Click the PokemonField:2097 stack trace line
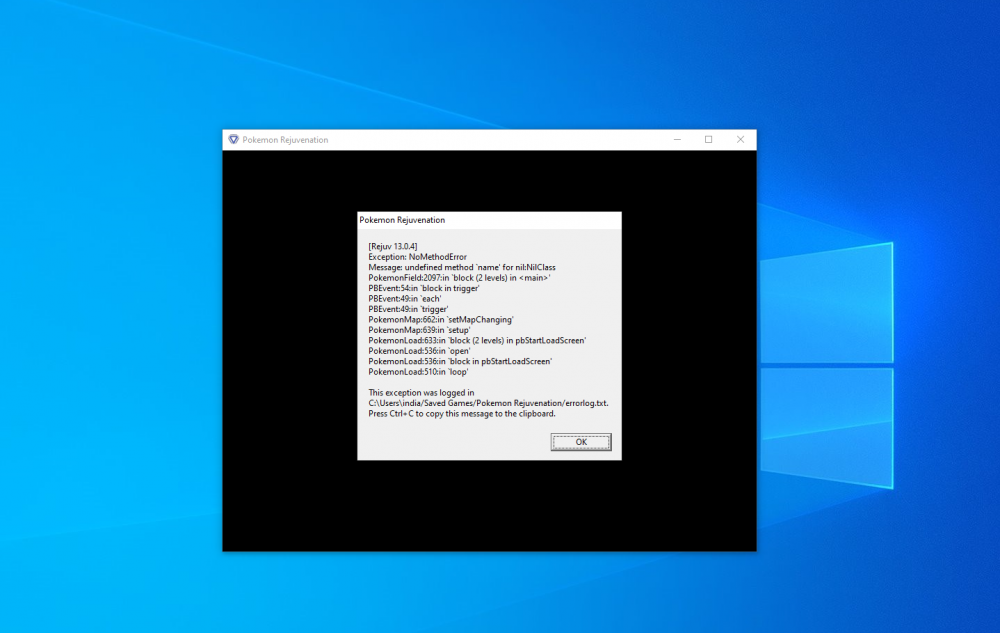Viewport: 1000px width, 633px height. pyautogui.click(x=459, y=278)
